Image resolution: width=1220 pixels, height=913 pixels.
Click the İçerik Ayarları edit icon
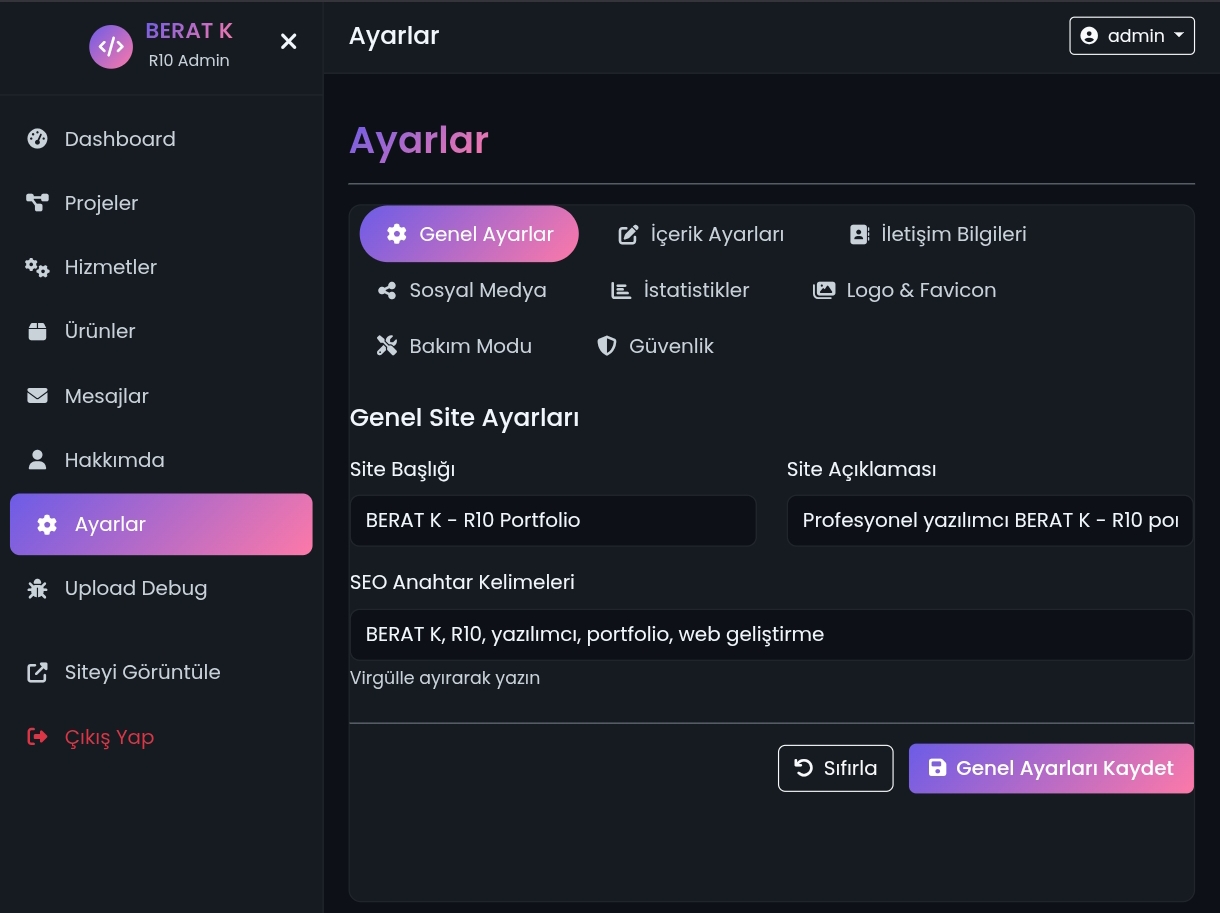pos(628,235)
